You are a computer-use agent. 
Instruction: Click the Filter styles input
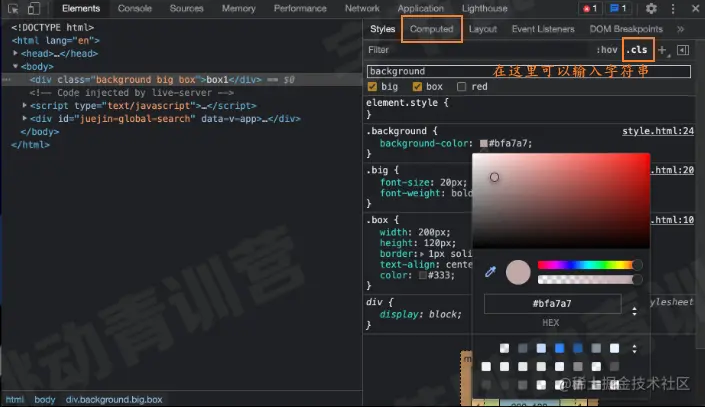coord(479,50)
